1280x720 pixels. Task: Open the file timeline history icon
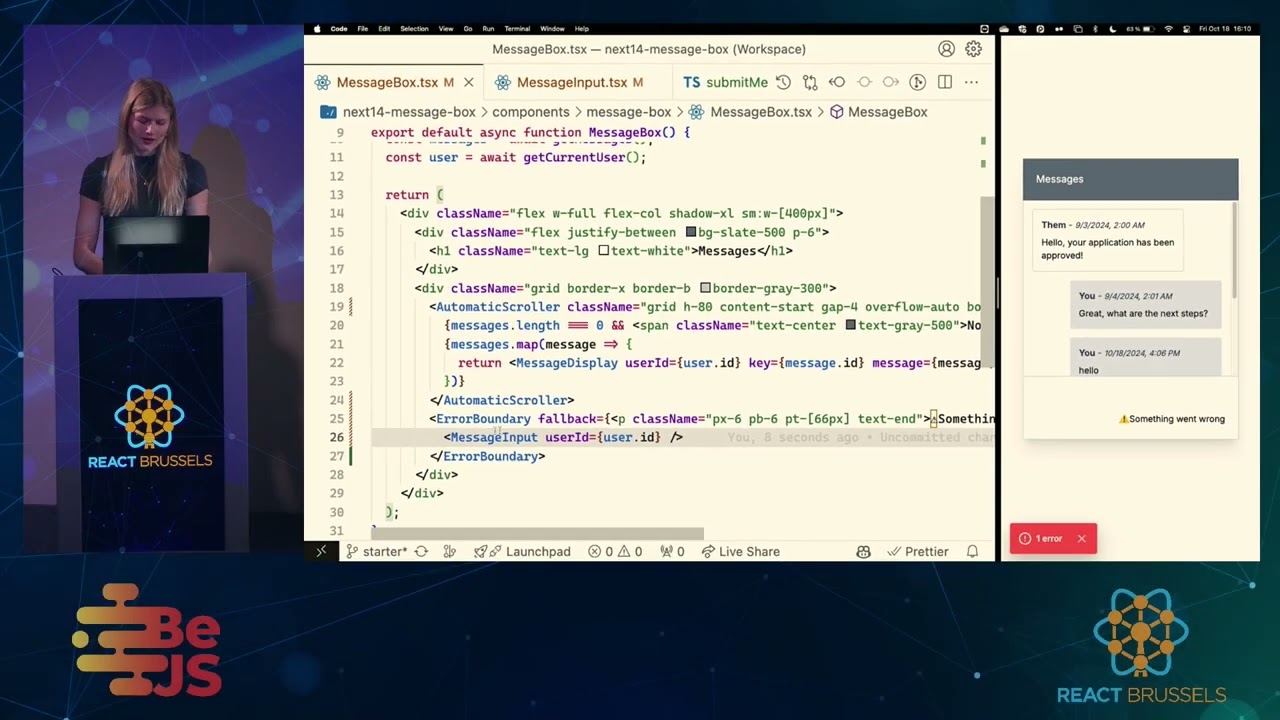[783, 82]
